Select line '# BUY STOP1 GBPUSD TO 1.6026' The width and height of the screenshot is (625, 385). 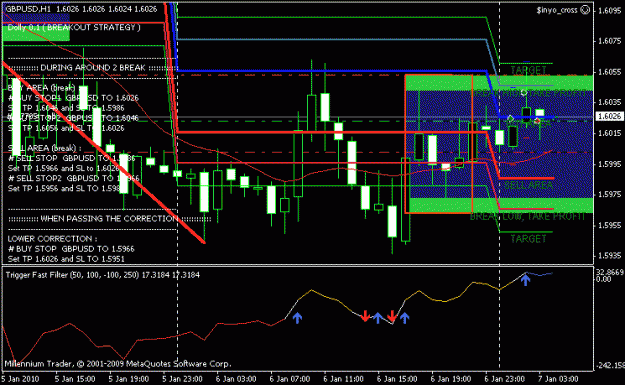coord(73,98)
